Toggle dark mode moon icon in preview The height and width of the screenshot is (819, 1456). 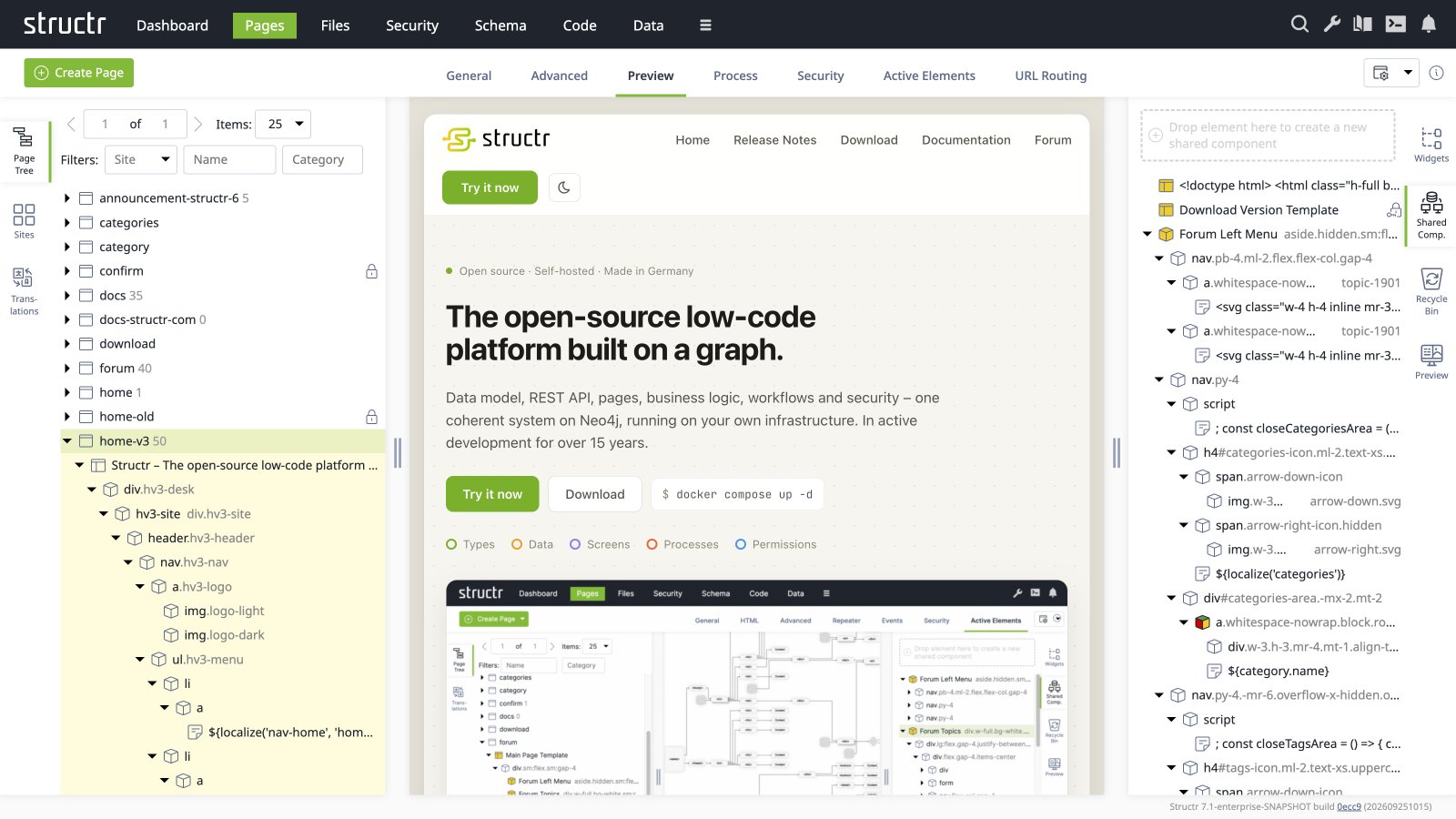click(564, 187)
